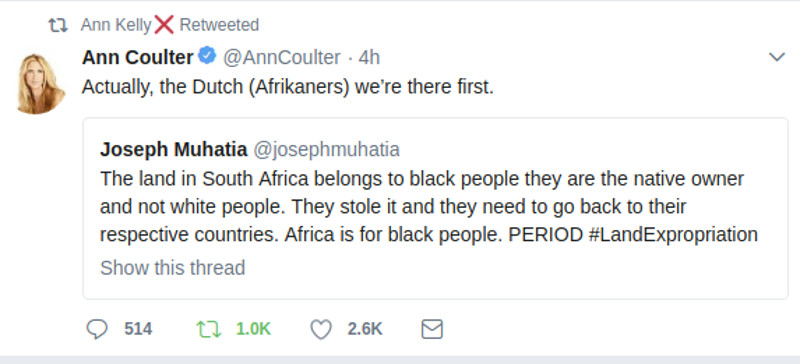The height and width of the screenshot is (364, 800).
Task: View the 2.6K likes count
Action: click(365, 329)
